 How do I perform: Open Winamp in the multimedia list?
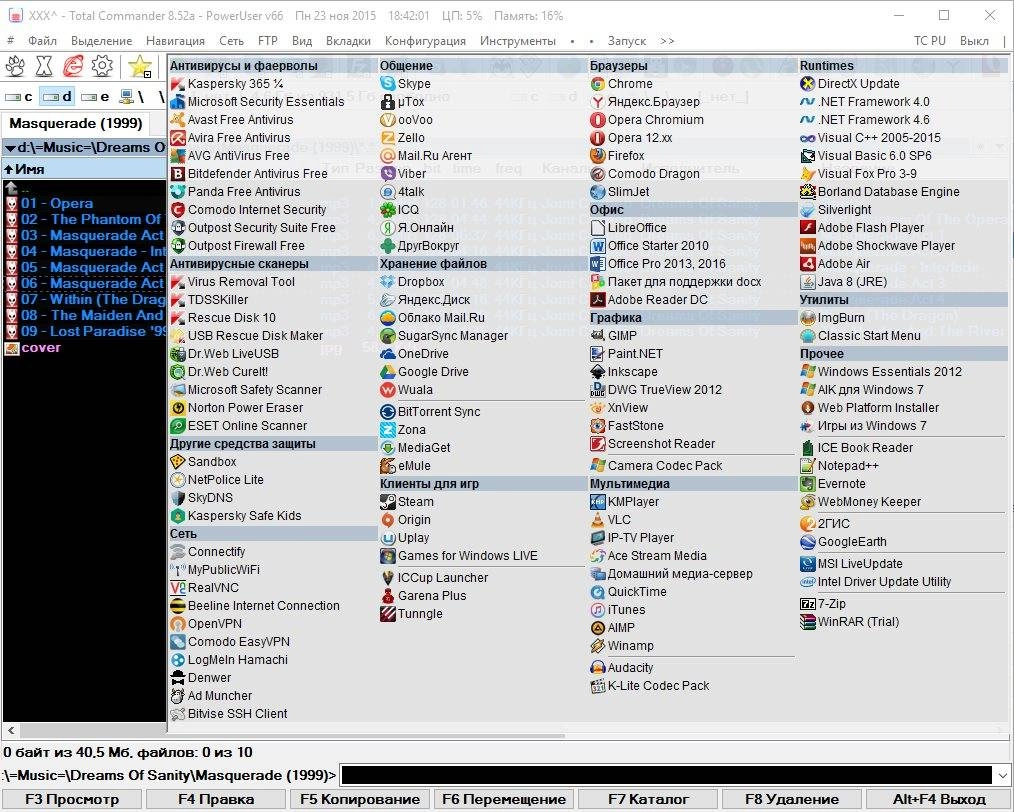[x=622, y=645]
